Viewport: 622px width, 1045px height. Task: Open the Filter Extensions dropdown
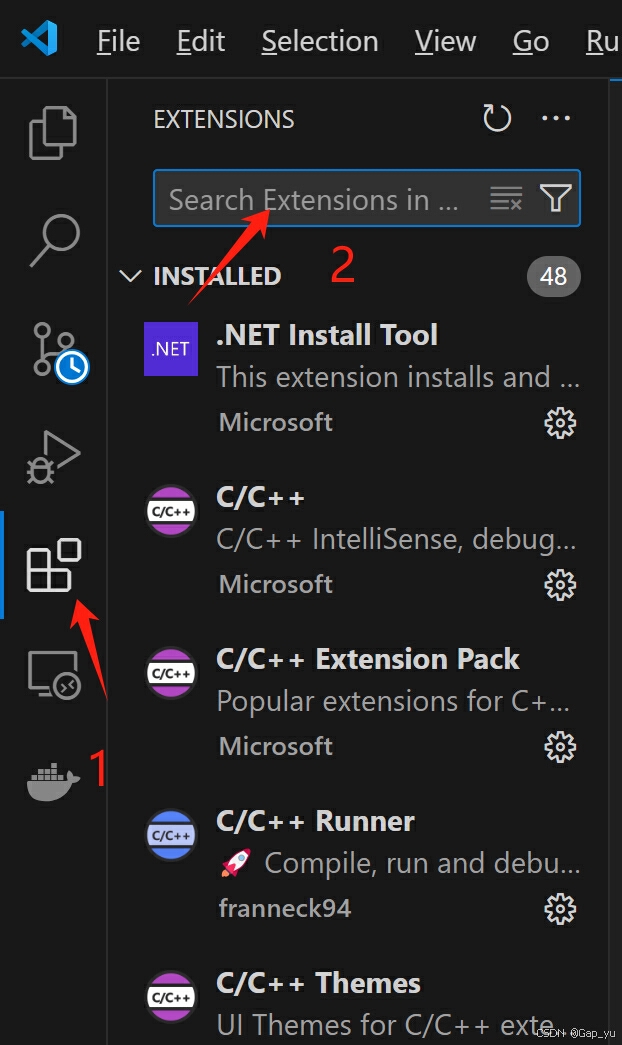[555, 199]
